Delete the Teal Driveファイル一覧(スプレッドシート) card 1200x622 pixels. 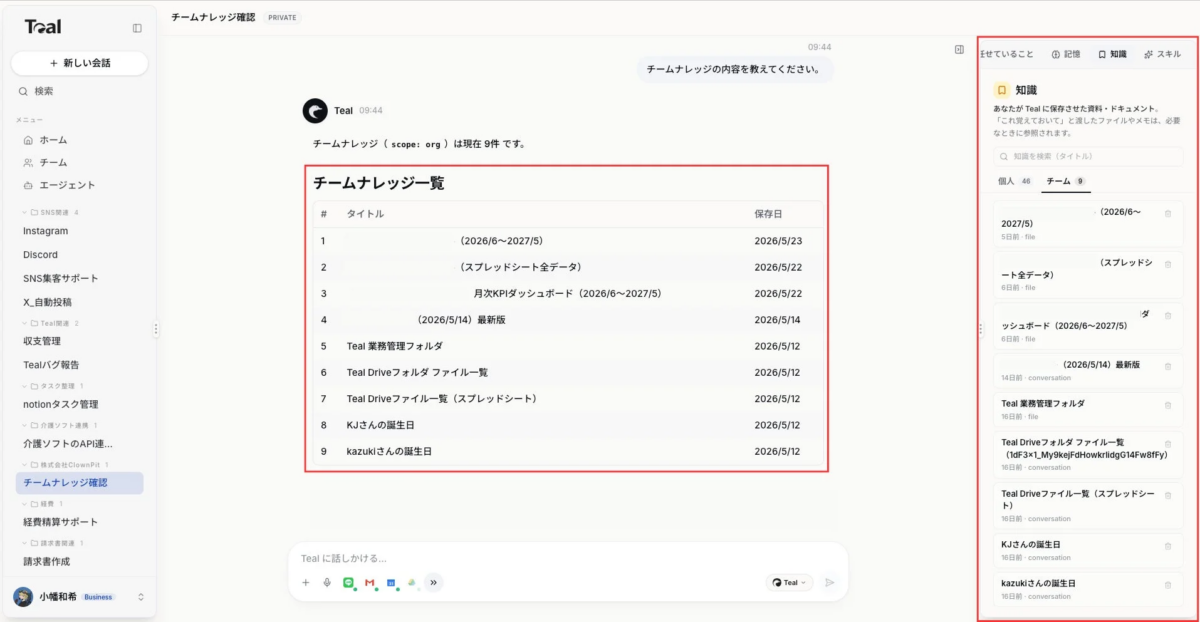tap(1168, 495)
